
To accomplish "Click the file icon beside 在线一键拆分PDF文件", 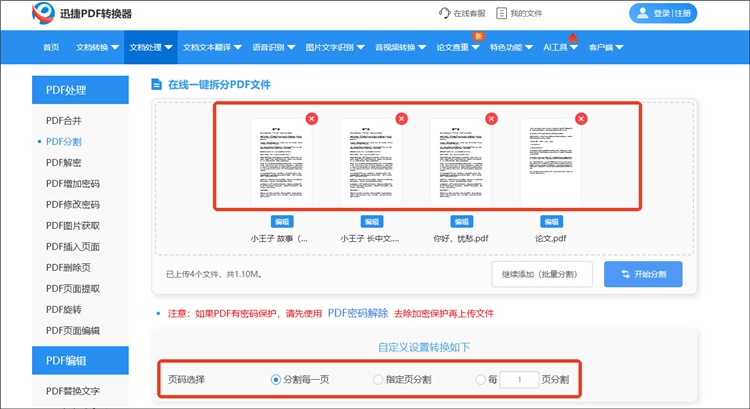I will (156, 86).
